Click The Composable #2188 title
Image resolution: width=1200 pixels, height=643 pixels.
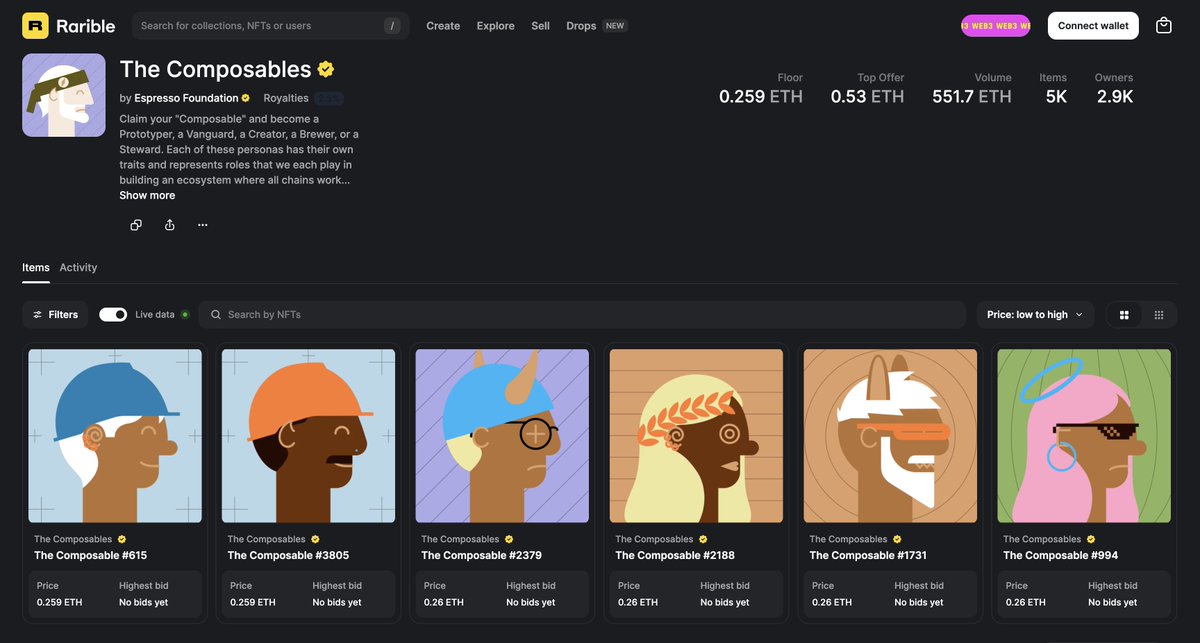click(x=676, y=556)
